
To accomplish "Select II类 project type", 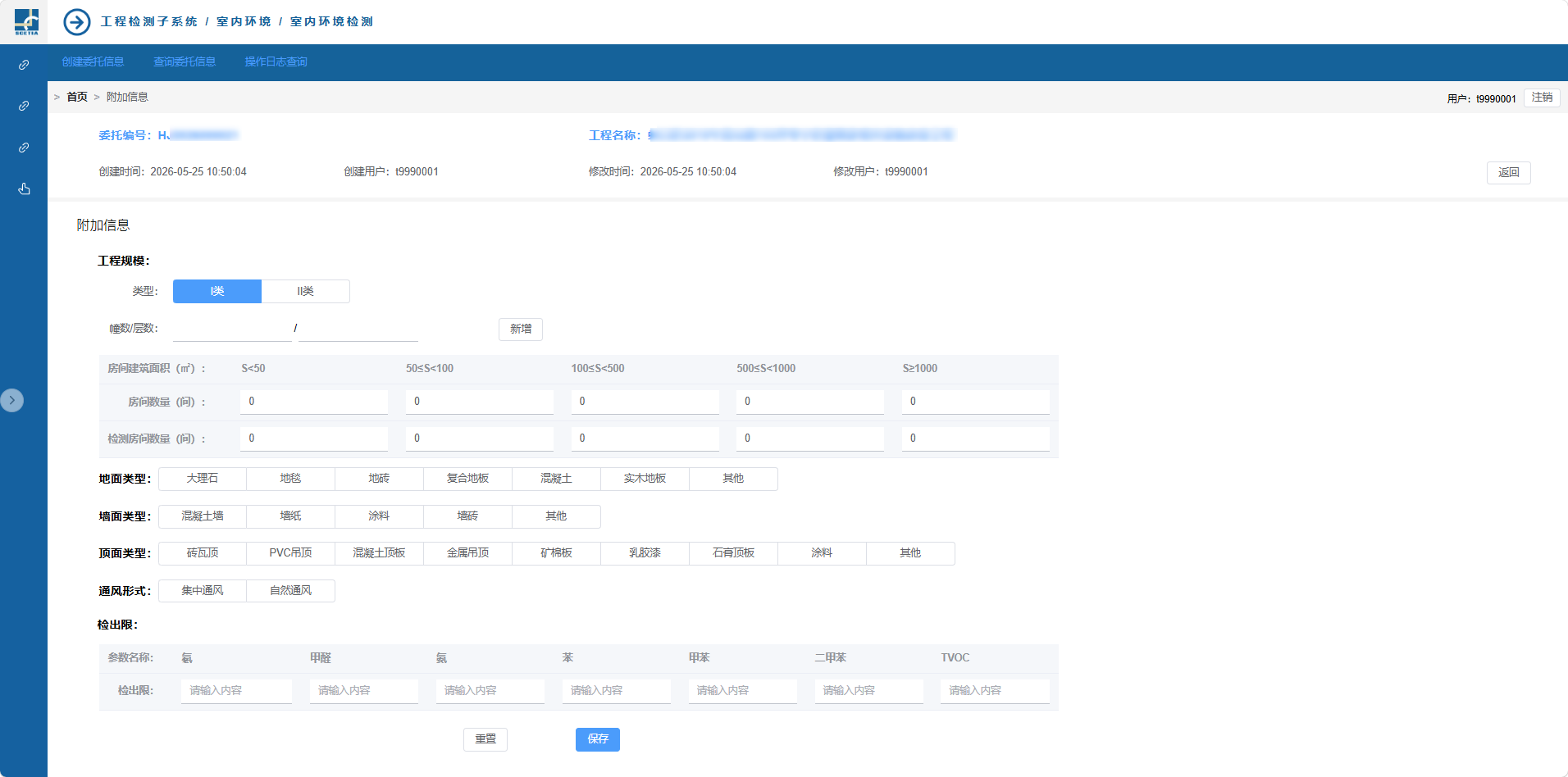I will 306,291.
